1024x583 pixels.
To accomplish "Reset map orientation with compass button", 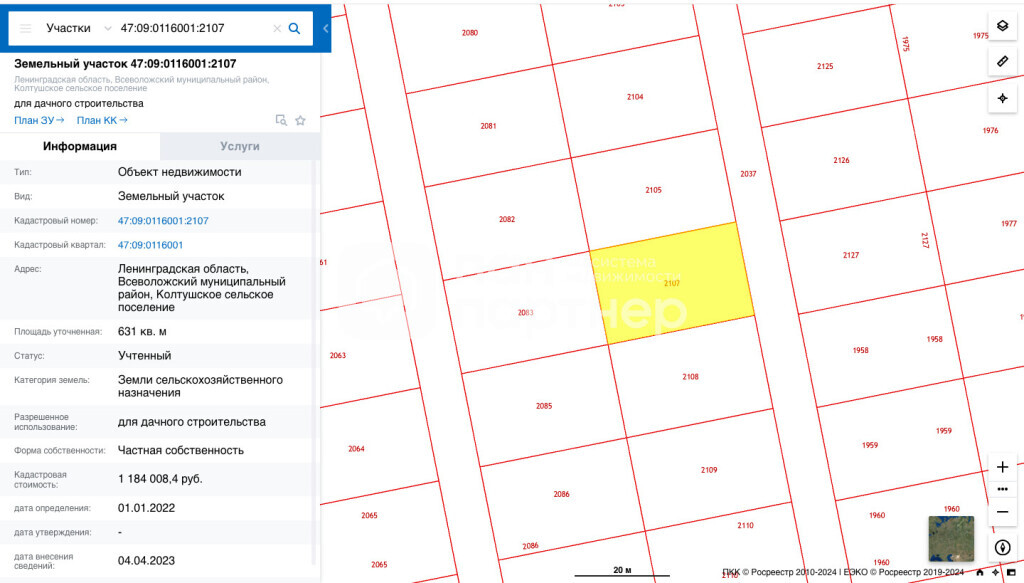I will click(x=1002, y=548).
